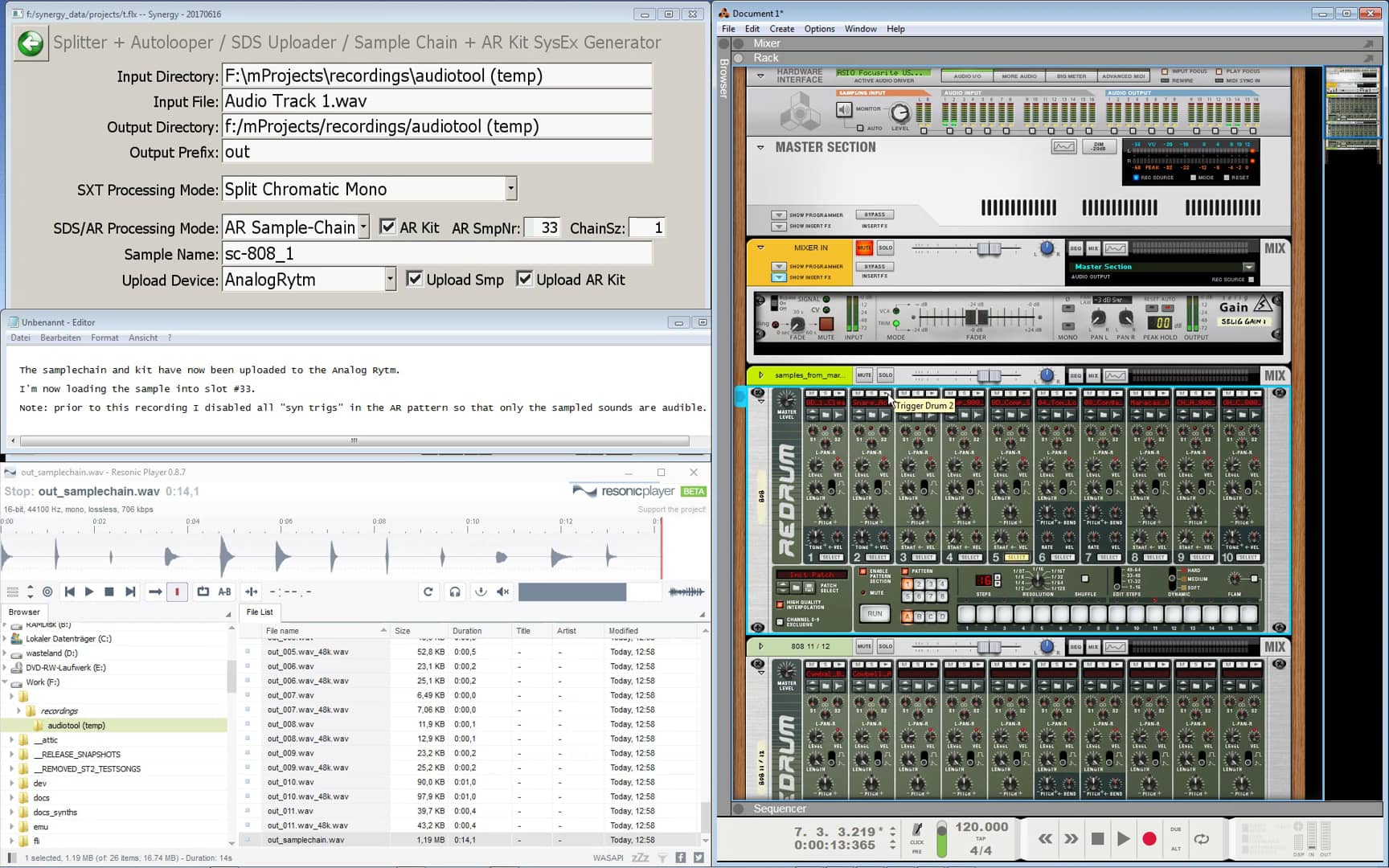1389x868 pixels.
Task: Click the Sample Name input field
Action: [436, 254]
